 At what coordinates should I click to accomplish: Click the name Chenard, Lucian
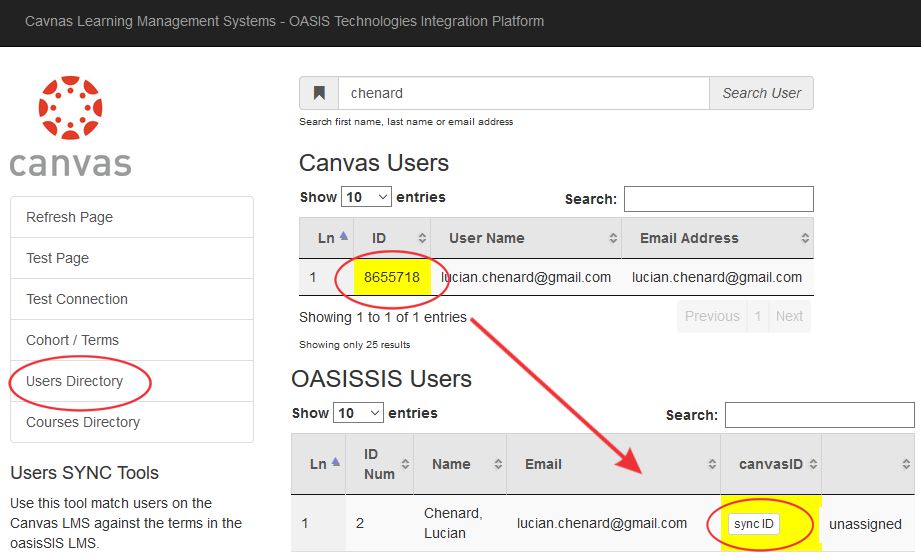(x=453, y=523)
